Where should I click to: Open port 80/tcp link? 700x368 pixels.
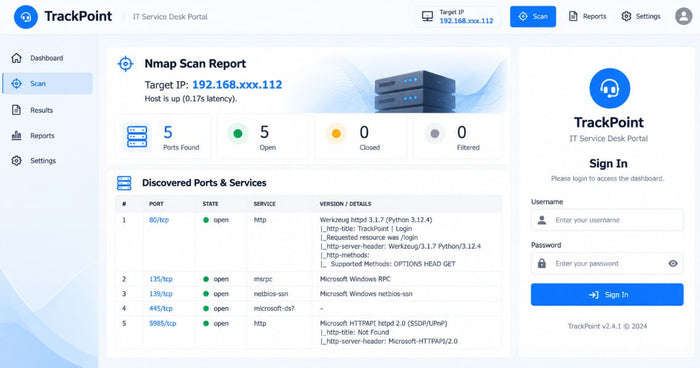click(x=159, y=220)
